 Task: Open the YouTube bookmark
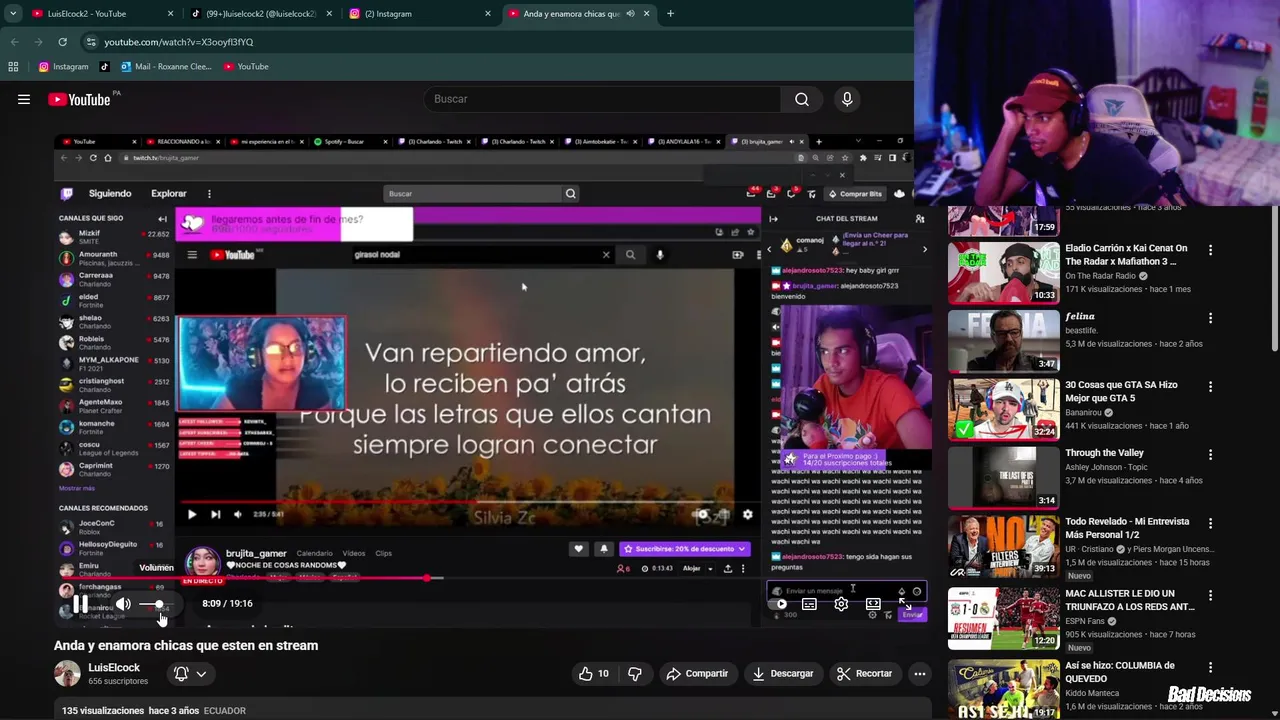point(246,66)
